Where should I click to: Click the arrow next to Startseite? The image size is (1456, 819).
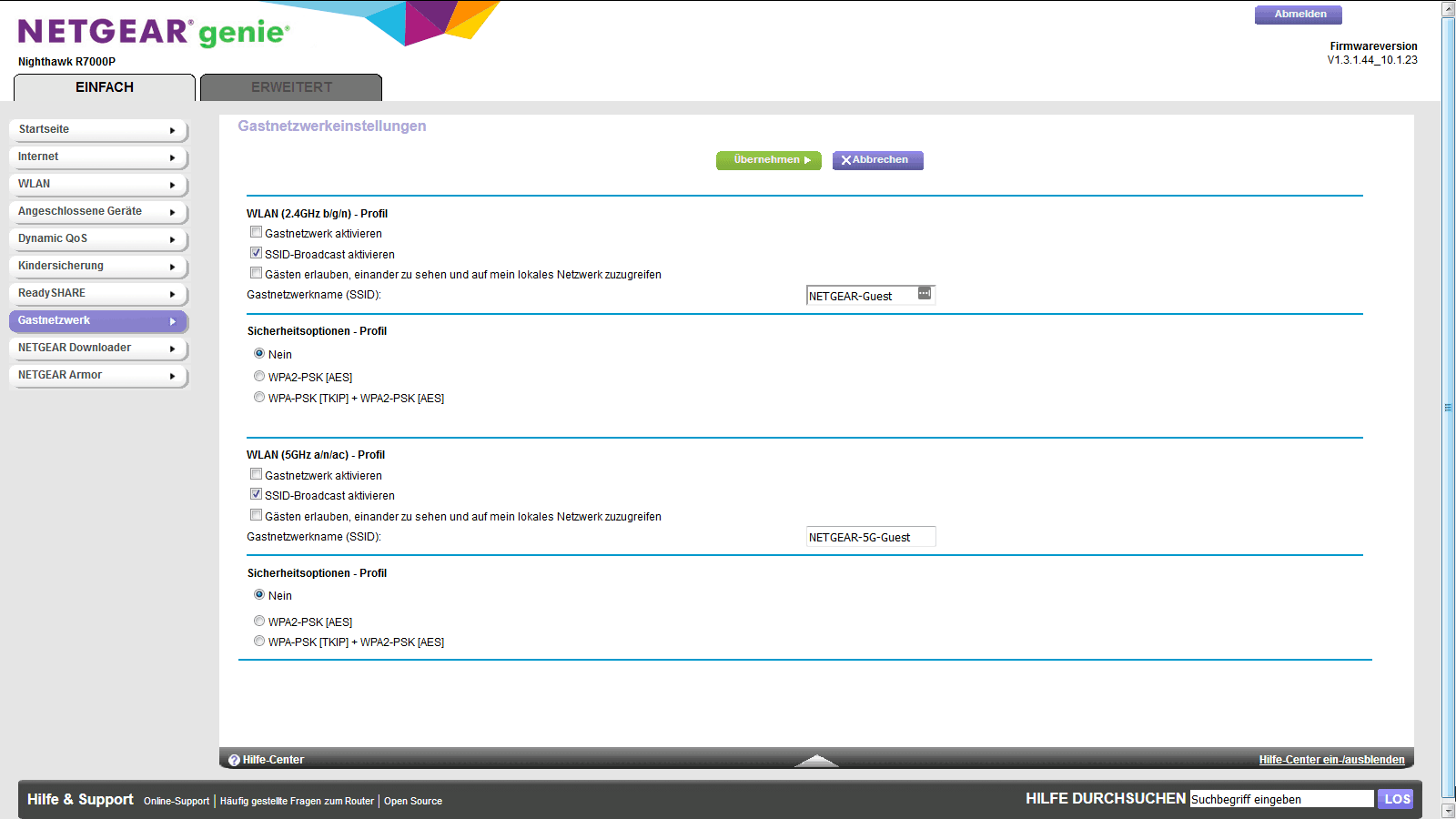tap(172, 130)
